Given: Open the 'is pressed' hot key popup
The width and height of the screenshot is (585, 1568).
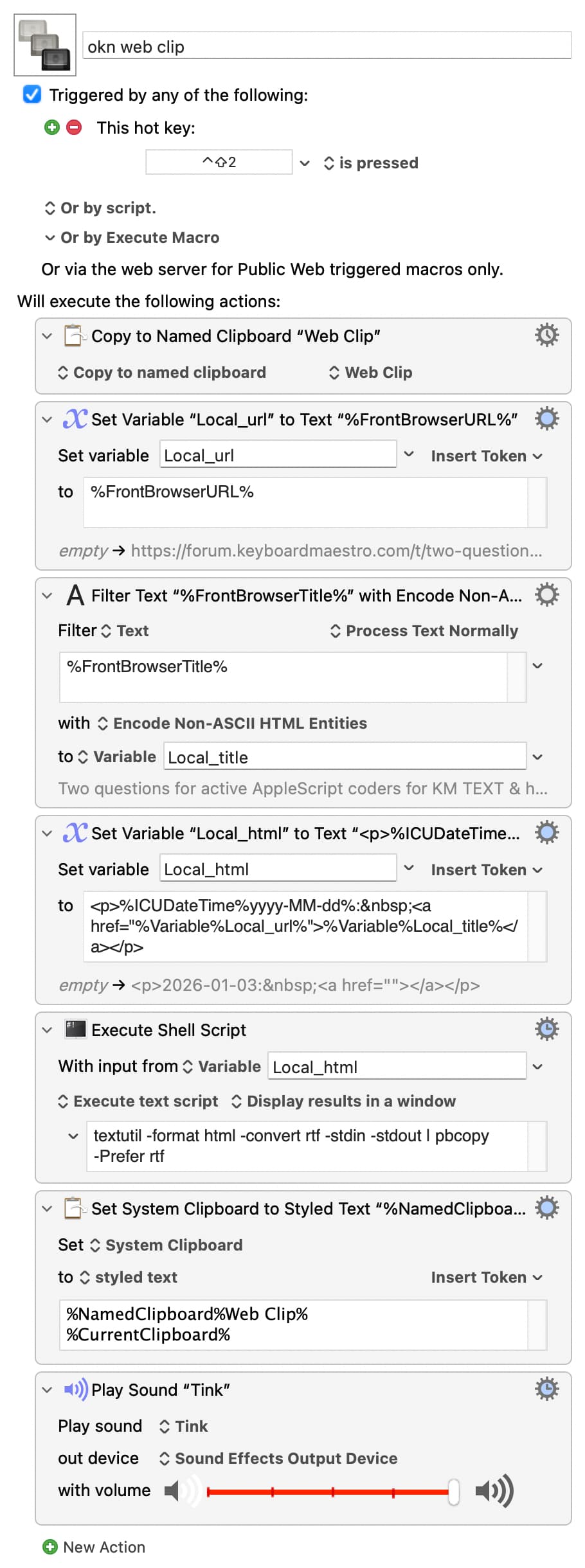Looking at the screenshot, I should [371, 163].
